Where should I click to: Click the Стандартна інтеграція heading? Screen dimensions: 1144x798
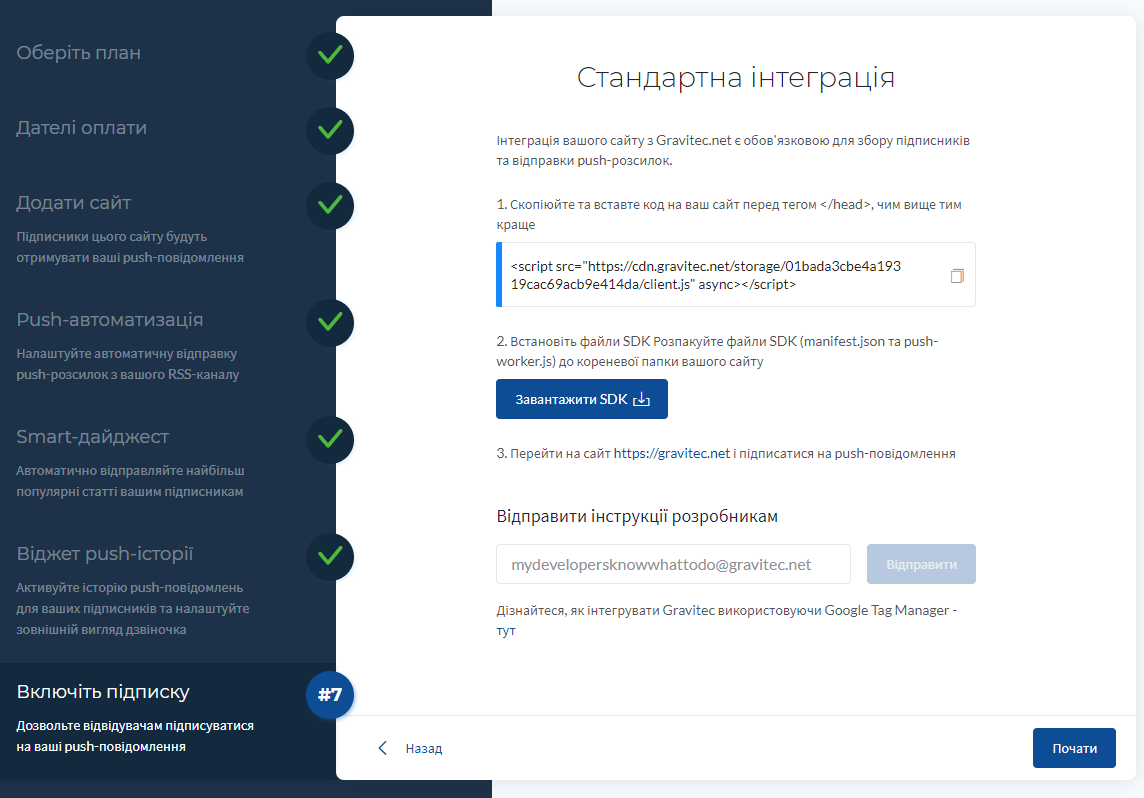[x=735, y=77]
